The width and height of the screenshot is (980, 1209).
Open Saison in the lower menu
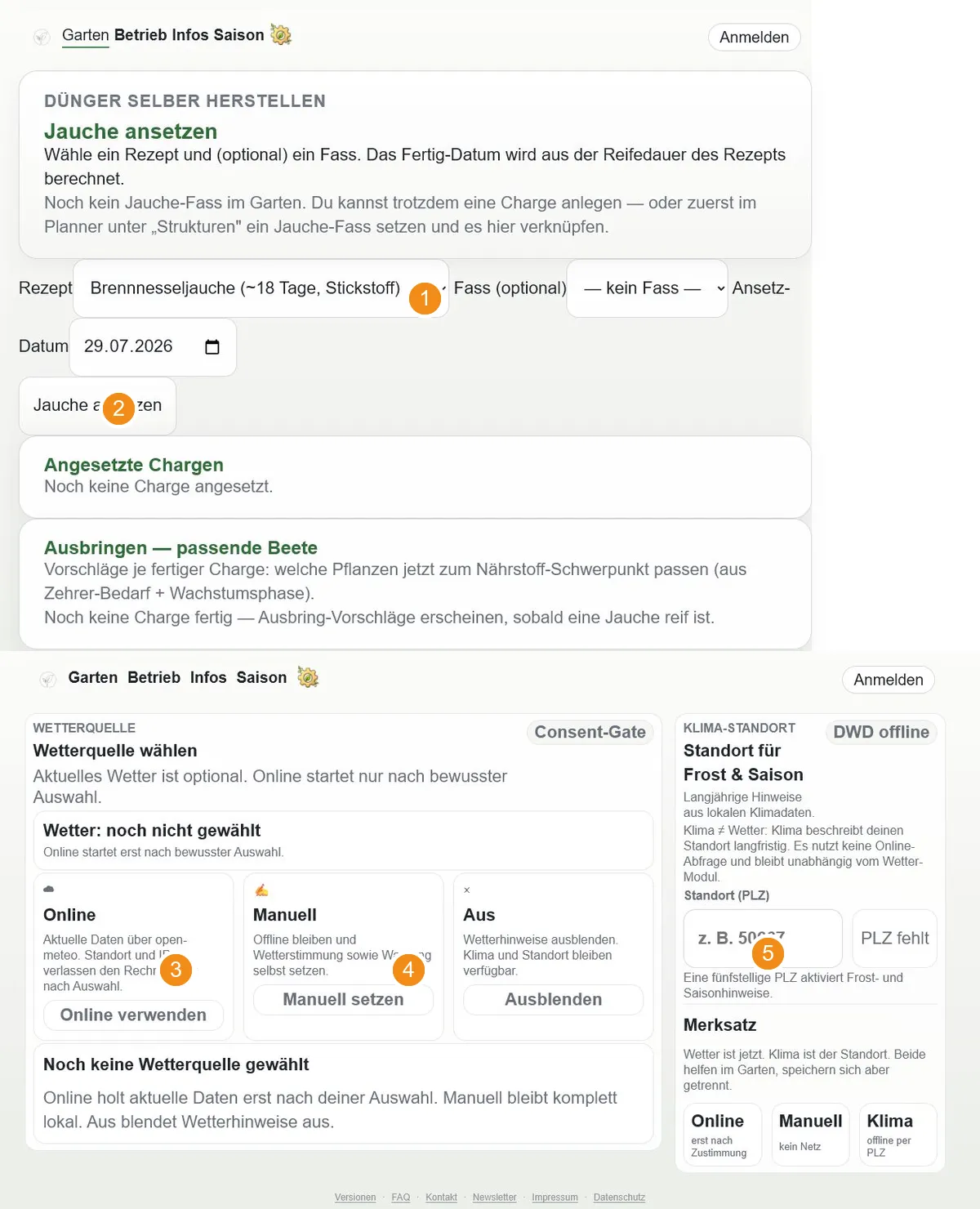pos(261,677)
